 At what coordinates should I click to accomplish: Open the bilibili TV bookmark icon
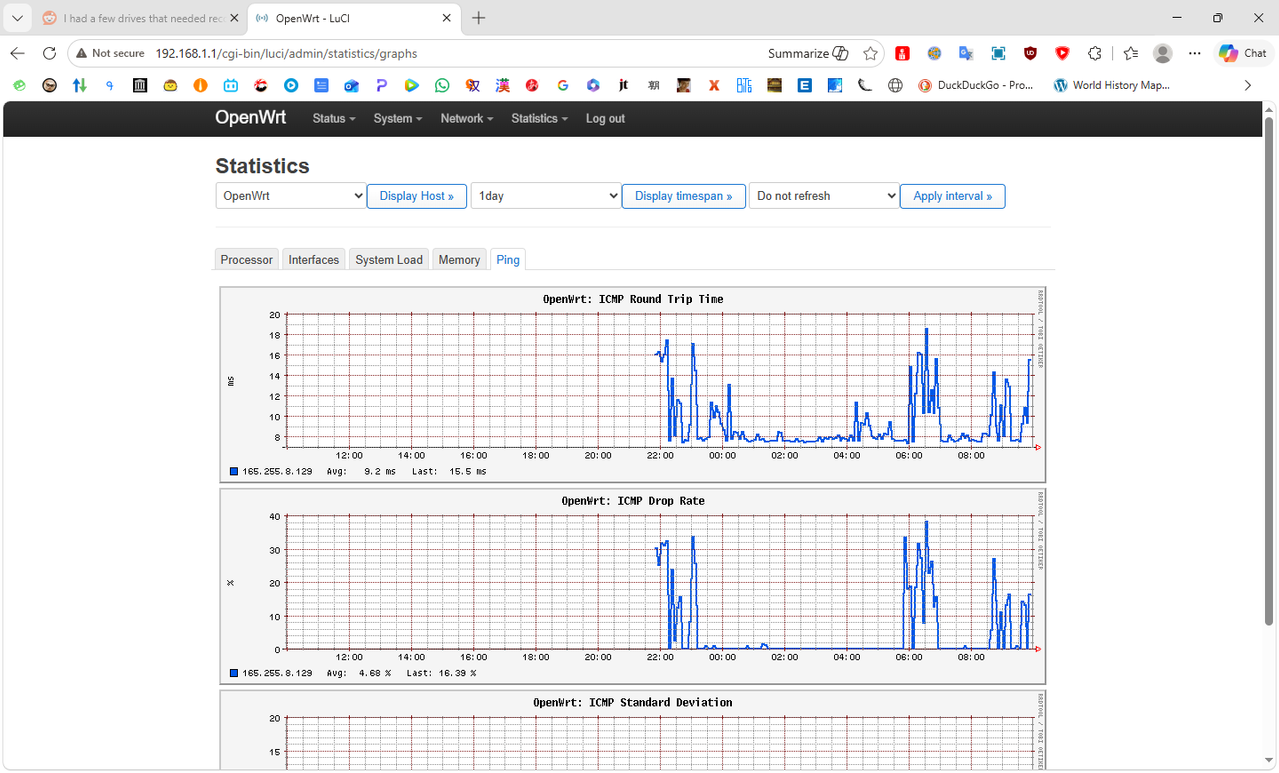(230, 86)
